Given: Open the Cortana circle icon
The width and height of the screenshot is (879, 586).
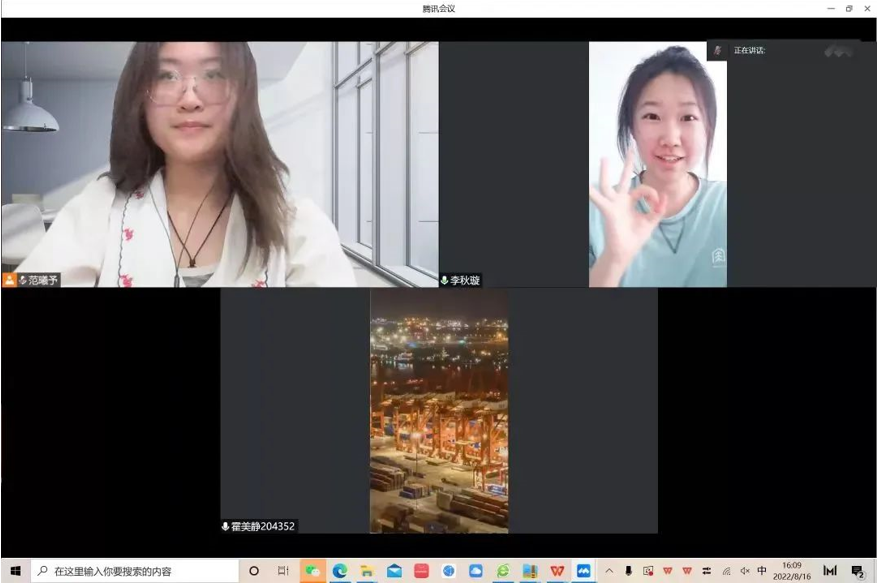Looking at the screenshot, I should (254, 571).
